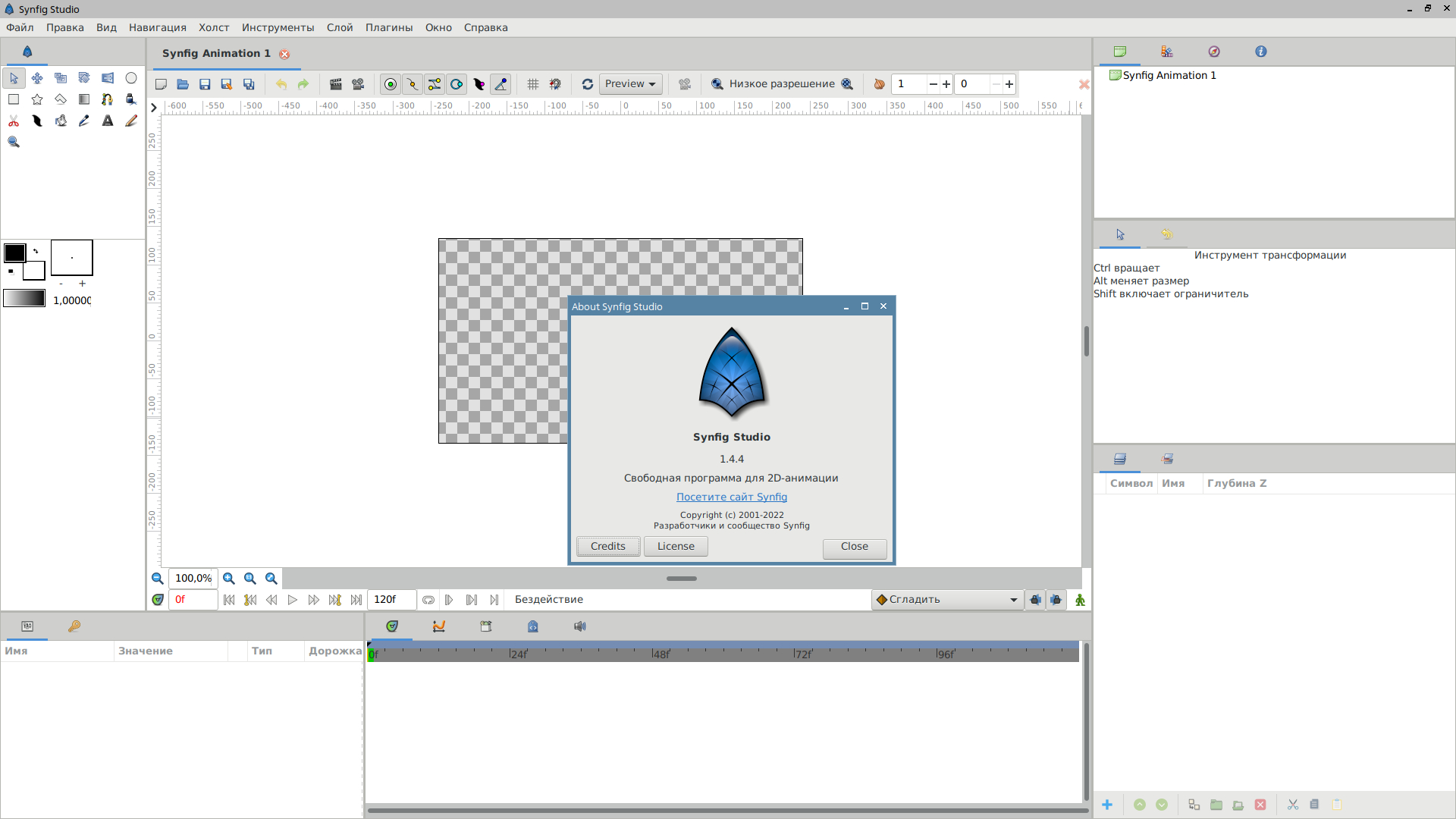Create a new document from toolbar

coord(161,84)
